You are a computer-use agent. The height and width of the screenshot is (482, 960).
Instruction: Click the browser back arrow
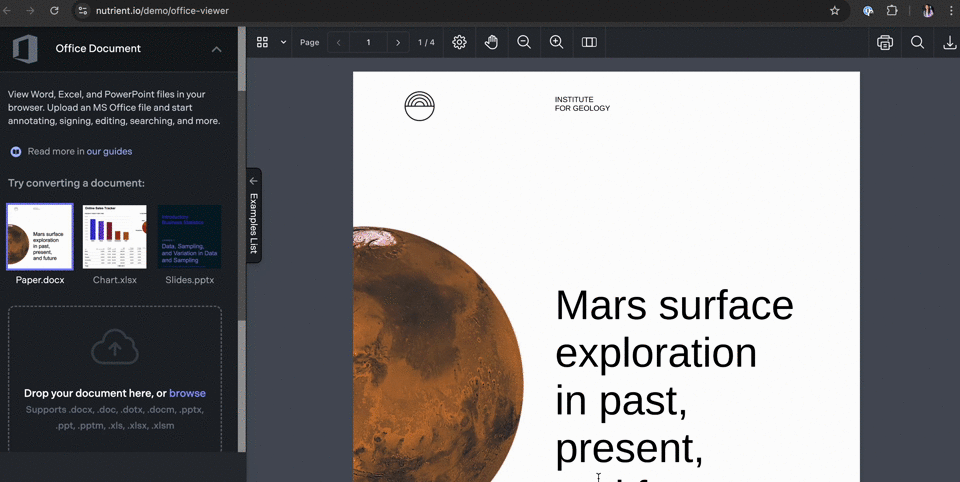pyautogui.click(x=8, y=10)
